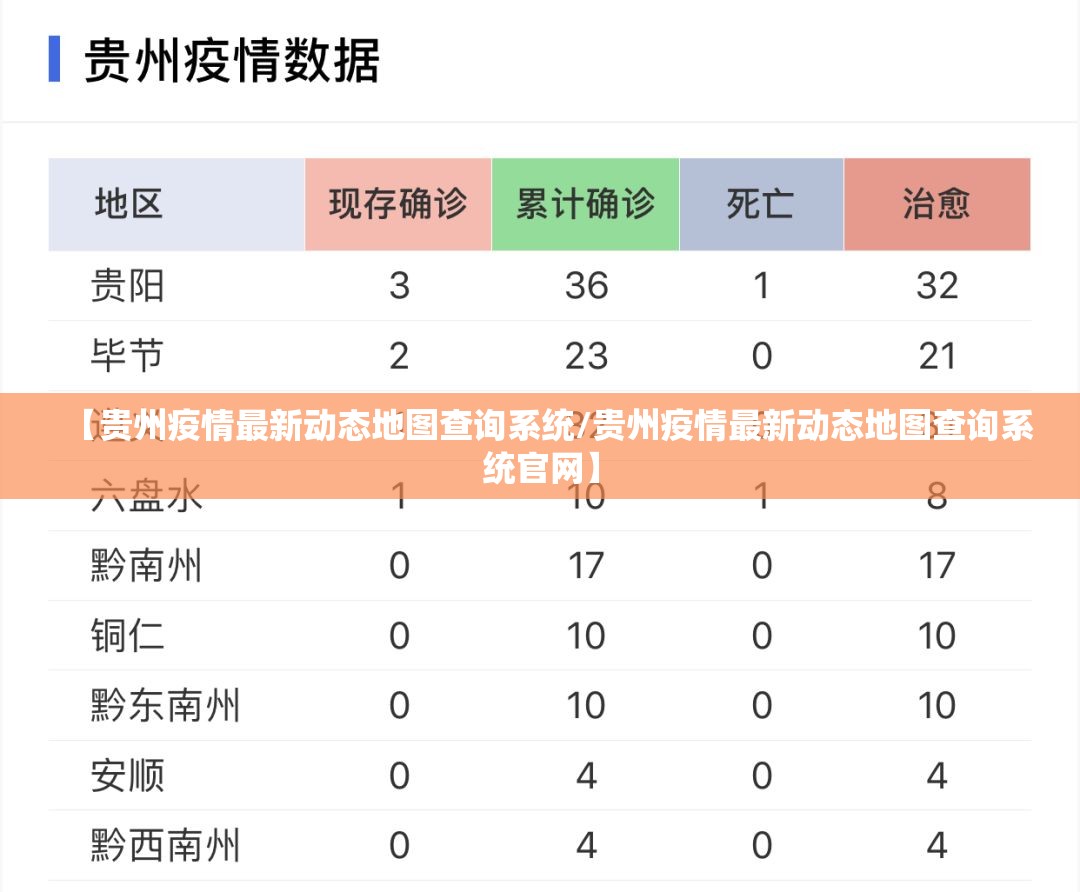Click the 黔西南州 region name
This screenshot has height=892, width=1080.
[165, 846]
